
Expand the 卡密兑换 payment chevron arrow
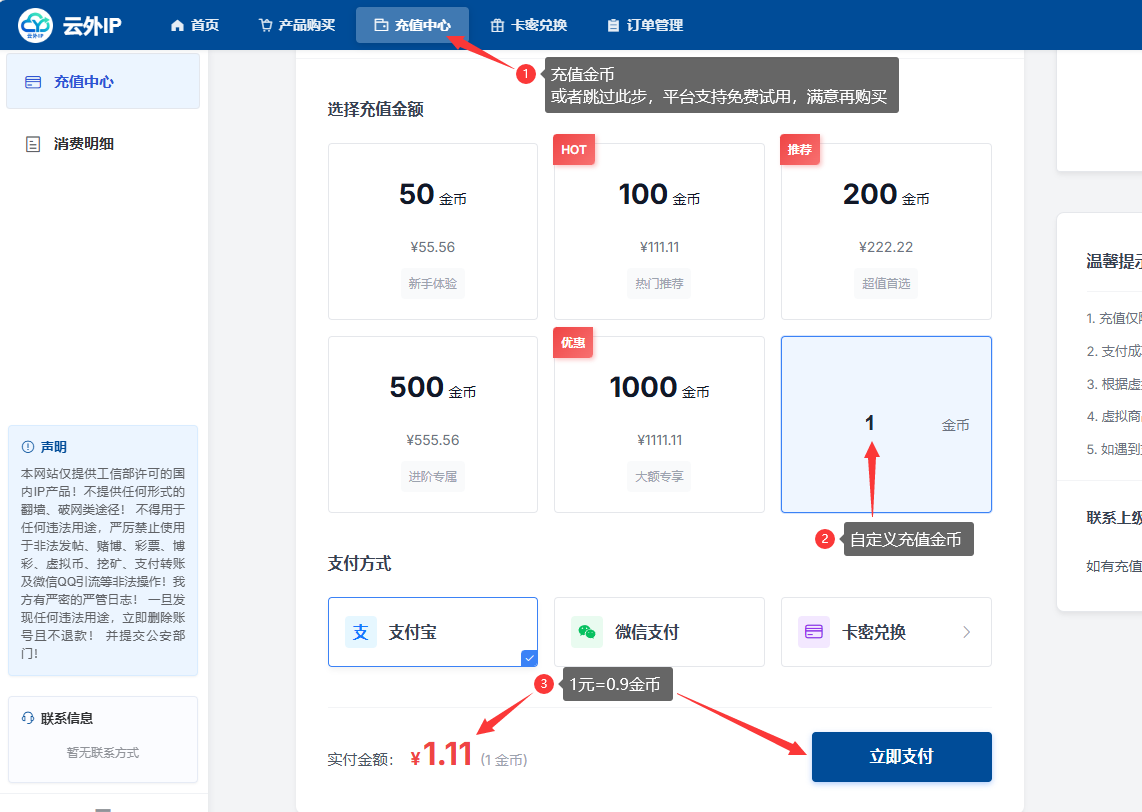point(966,632)
